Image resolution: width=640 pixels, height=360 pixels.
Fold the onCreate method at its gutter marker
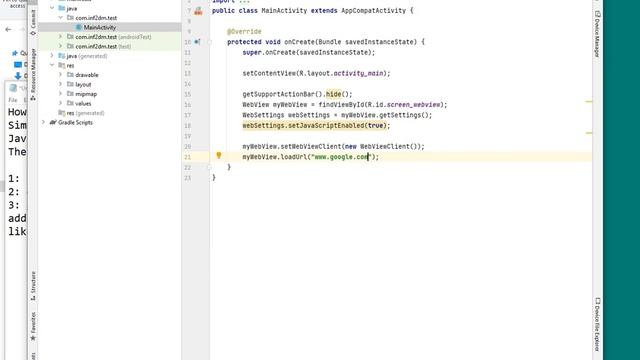coord(209,42)
